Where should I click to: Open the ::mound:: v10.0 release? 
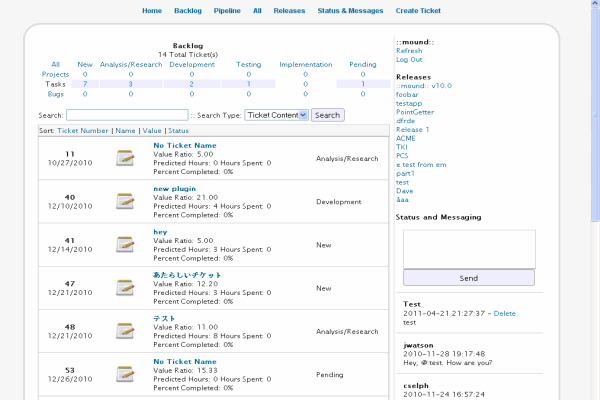tap(424, 86)
